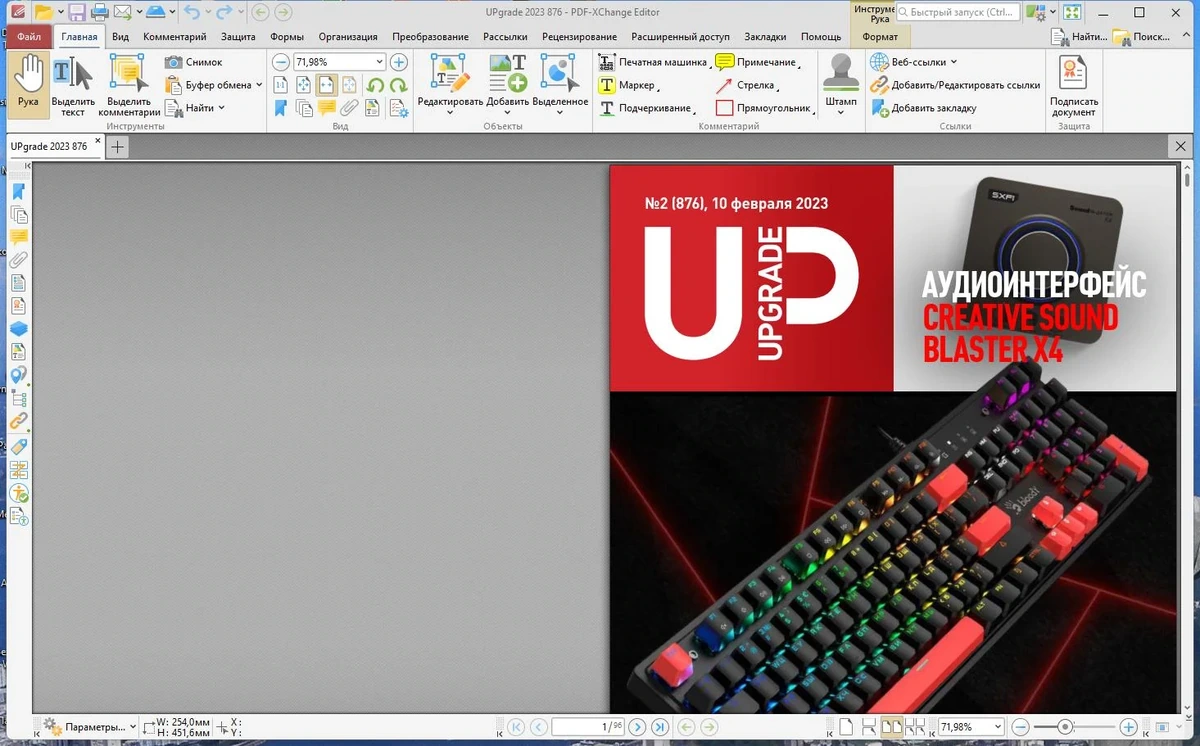Select the Прямоугольник rectangle tool
This screenshot has width=1200, height=746.
(764, 108)
